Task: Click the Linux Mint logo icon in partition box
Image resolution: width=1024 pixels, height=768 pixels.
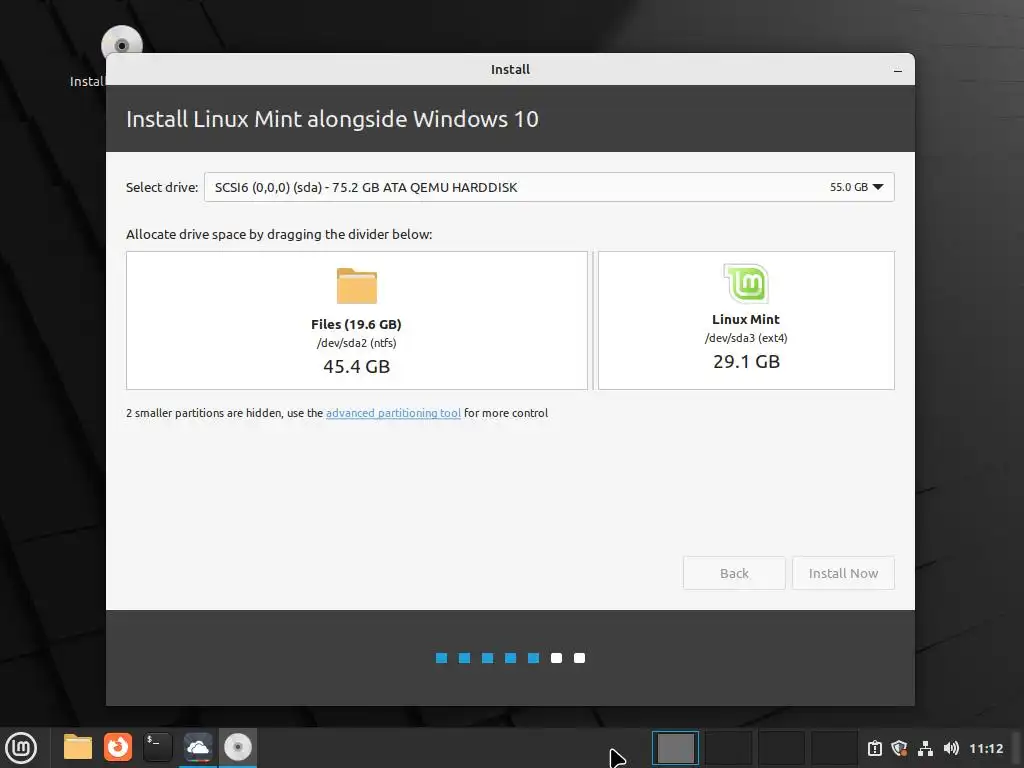Action: (746, 283)
